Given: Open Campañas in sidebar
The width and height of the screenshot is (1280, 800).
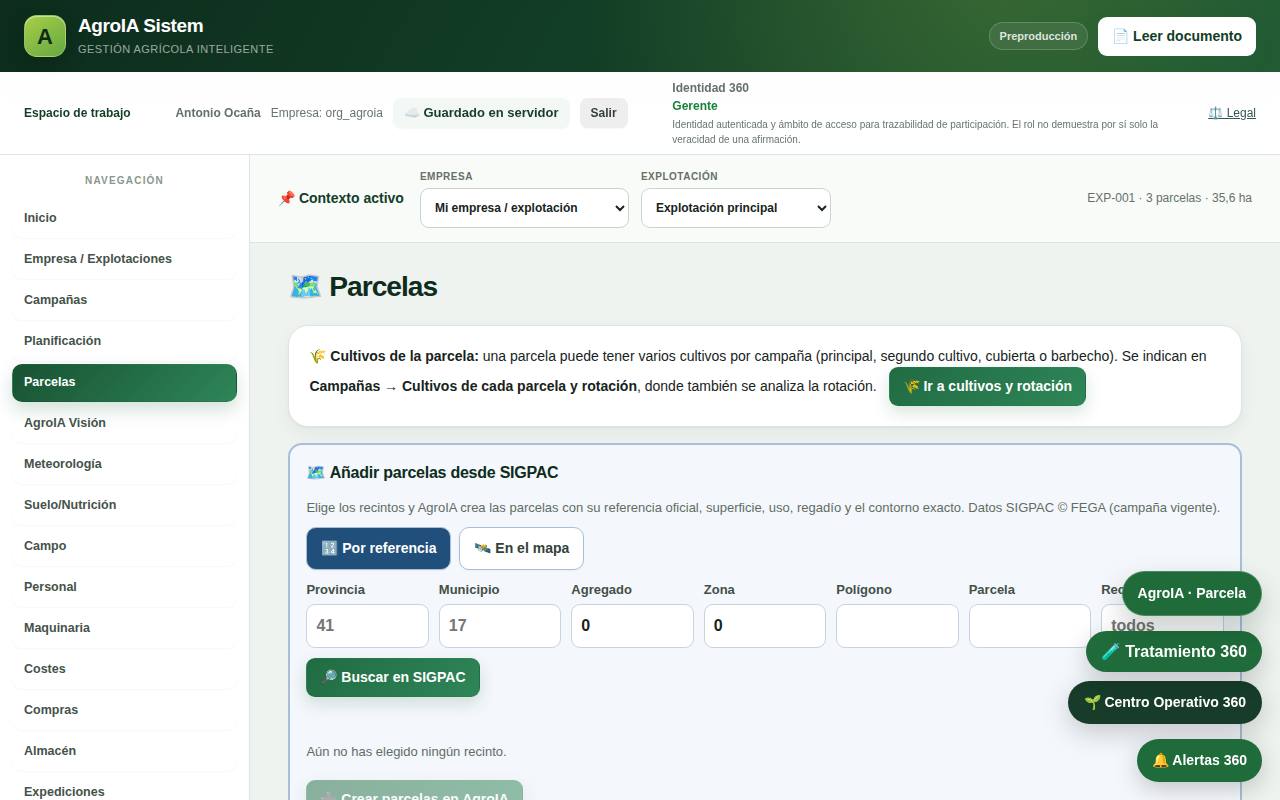Looking at the screenshot, I should (124, 300).
